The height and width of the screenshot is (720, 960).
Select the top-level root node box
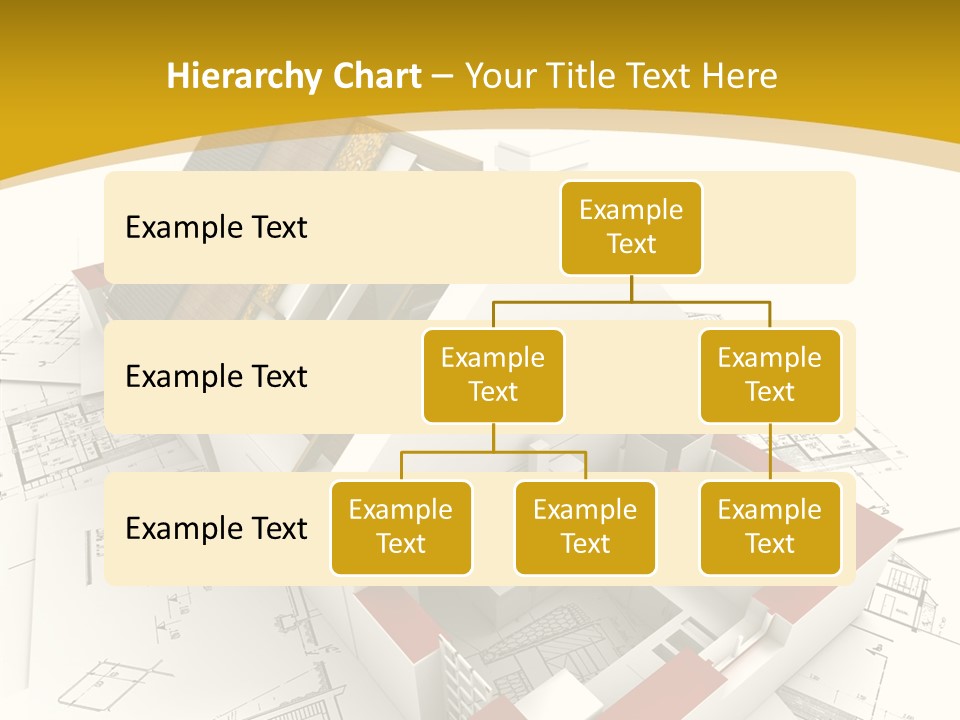631,227
